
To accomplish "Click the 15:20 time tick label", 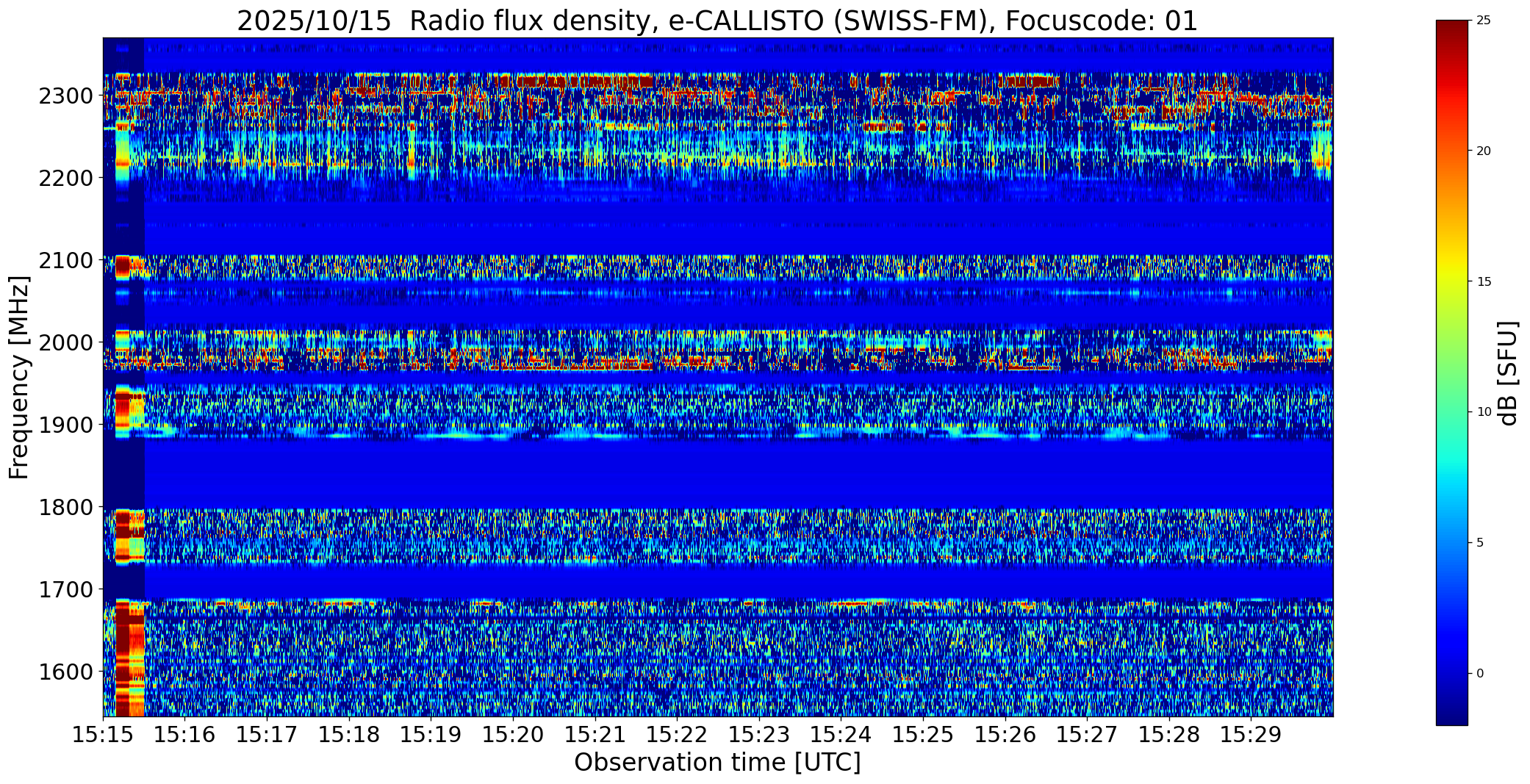I will [513, 734].
